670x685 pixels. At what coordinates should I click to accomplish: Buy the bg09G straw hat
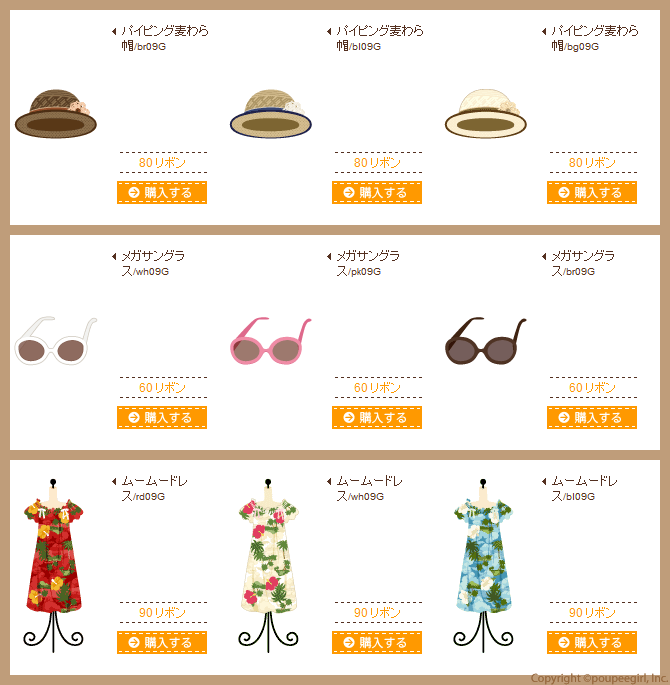[x=592, y=192]
